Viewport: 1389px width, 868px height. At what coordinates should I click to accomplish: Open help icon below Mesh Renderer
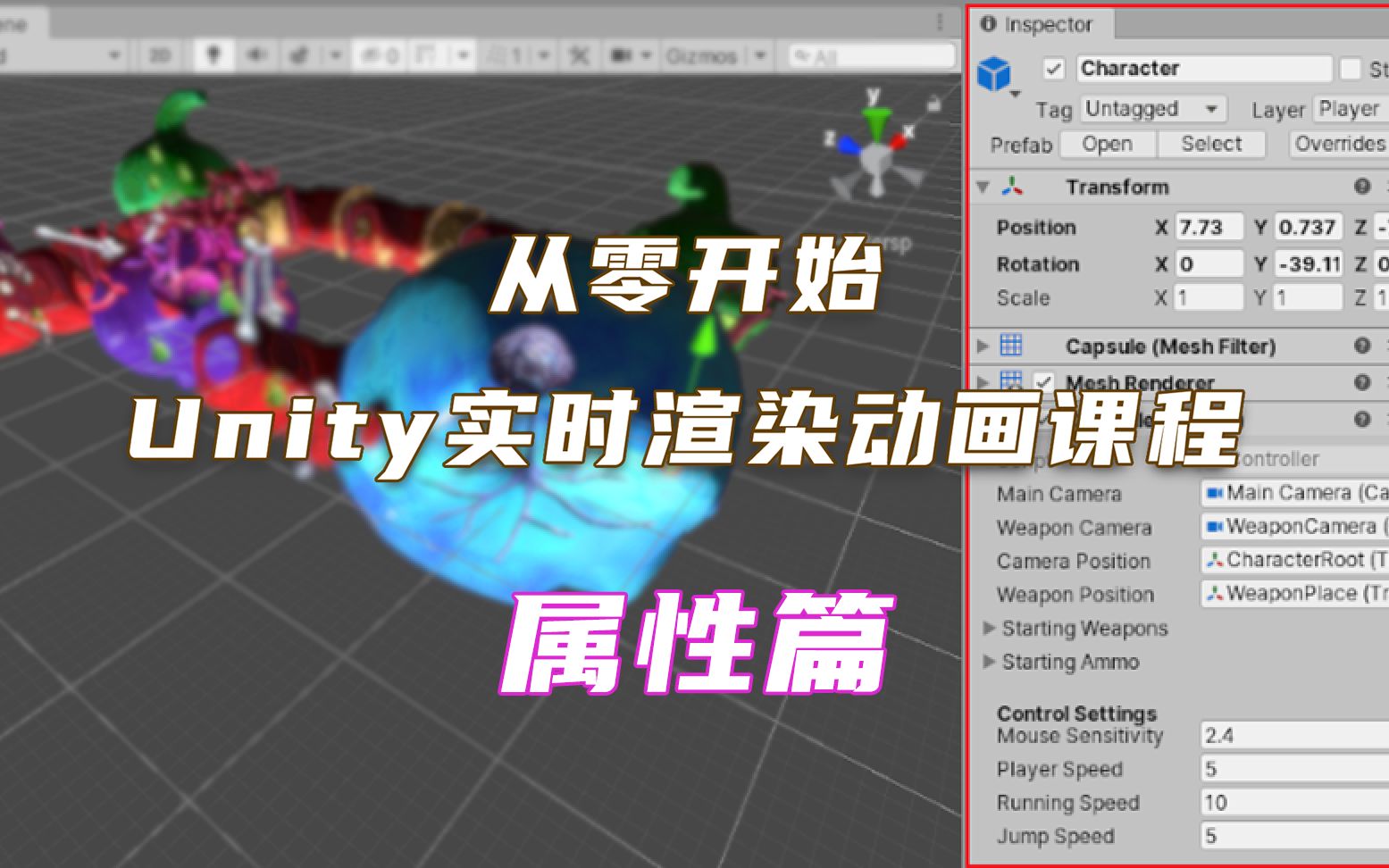point(1361,418)
